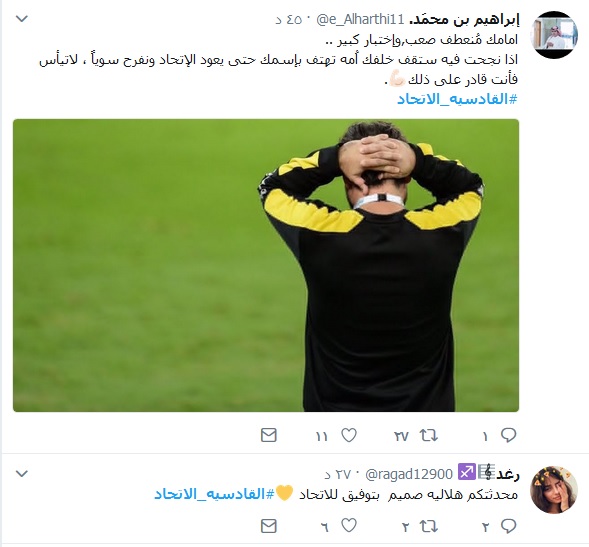Viewport: 589px width, 547px height.
Task: Open Ibrahim's profile avatar picture
Action: pos(554,35)
